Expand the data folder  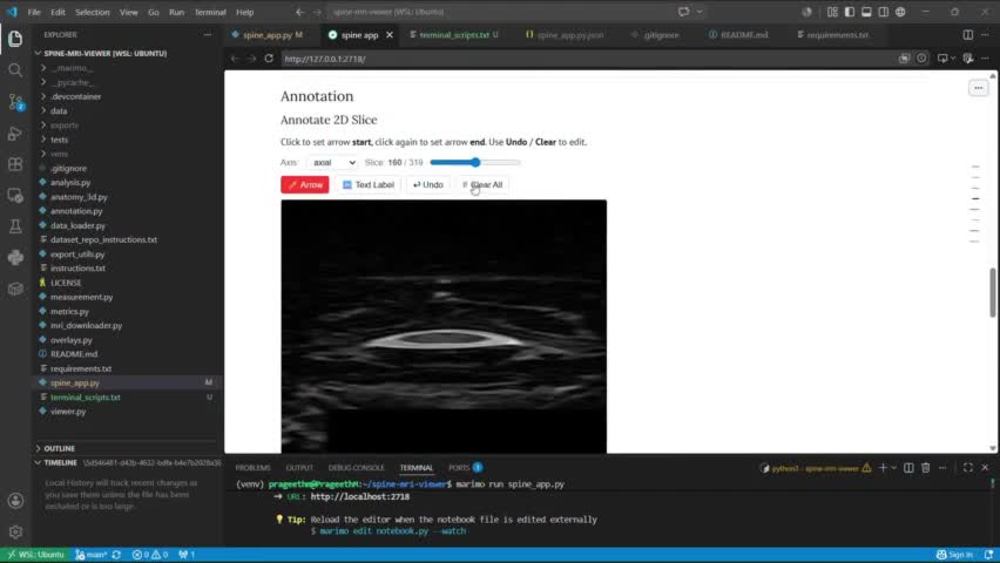(59, 111)
